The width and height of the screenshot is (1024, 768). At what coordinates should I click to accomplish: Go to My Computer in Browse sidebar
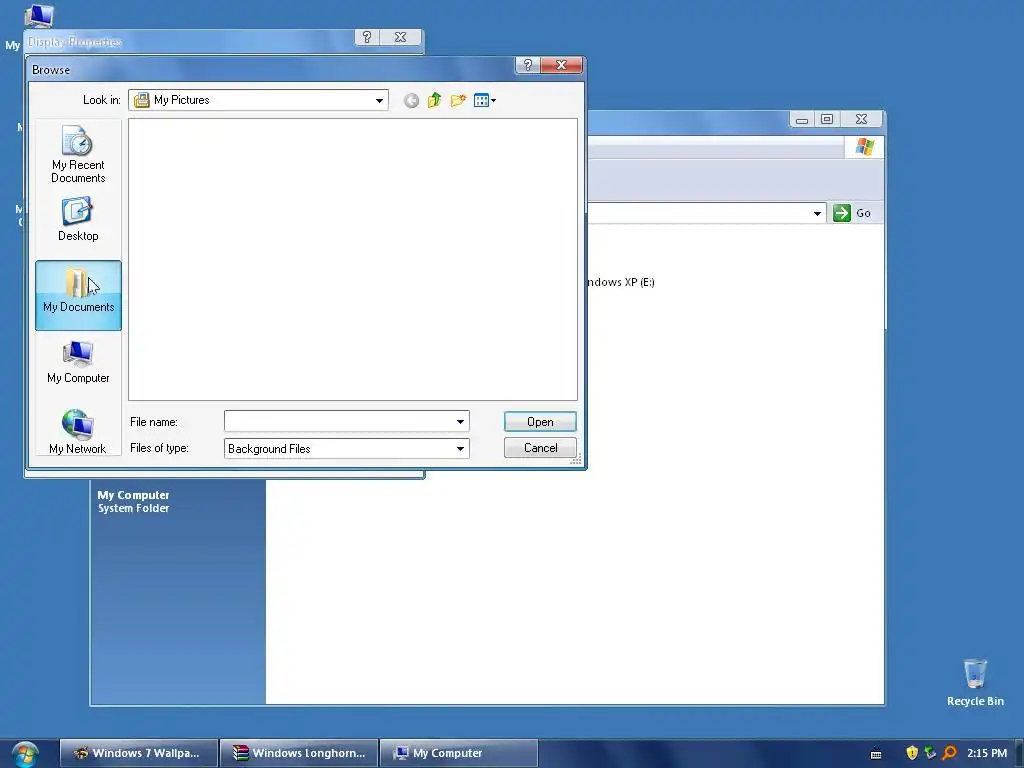coord(78,362)
